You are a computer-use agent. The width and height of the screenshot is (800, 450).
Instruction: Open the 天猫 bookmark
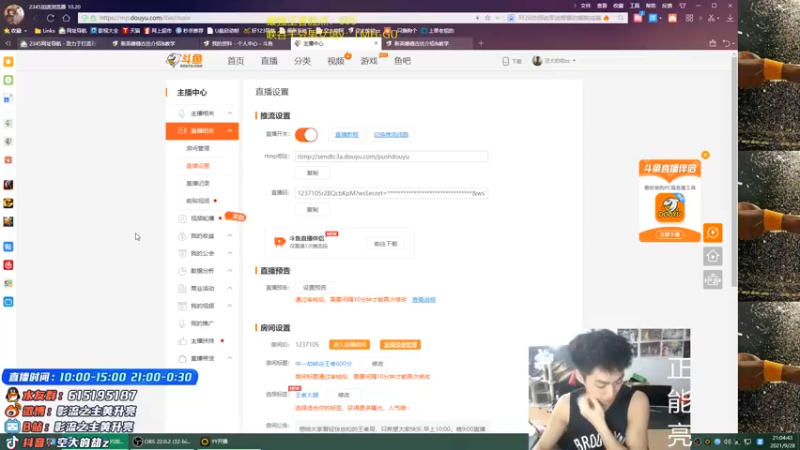(131, 31)
